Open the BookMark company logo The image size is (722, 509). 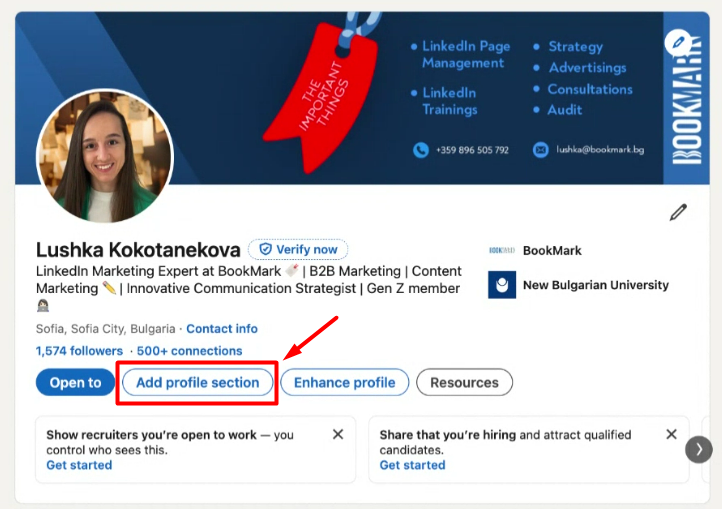[502, 251]
